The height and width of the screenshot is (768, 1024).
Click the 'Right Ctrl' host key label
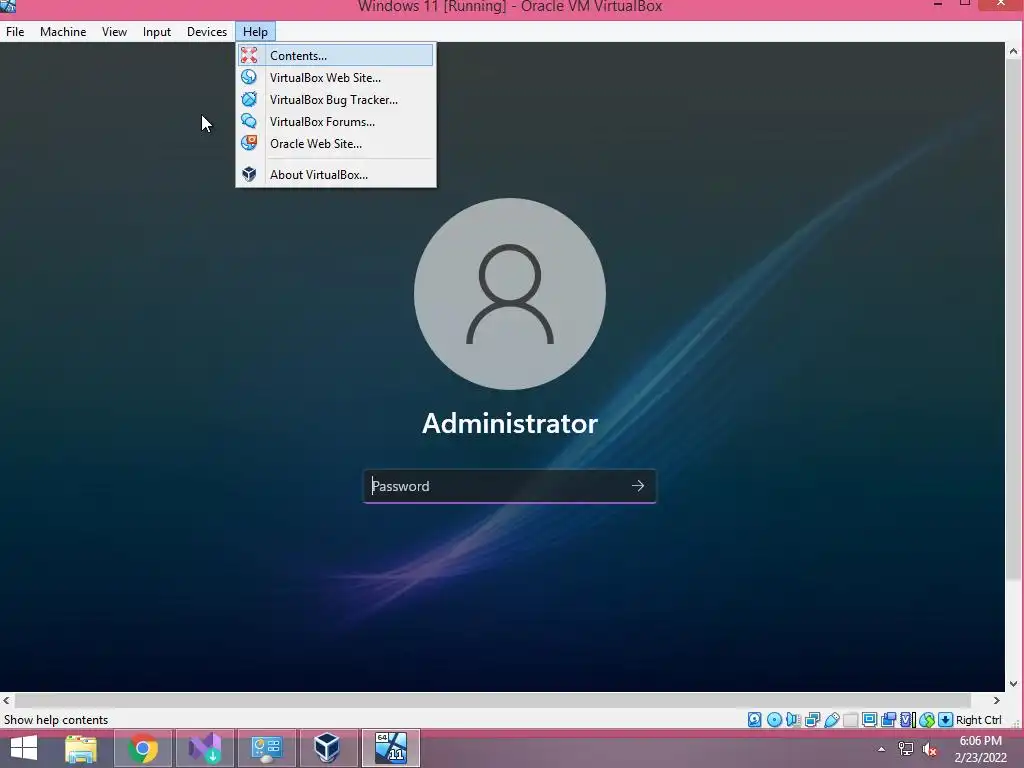978,720
